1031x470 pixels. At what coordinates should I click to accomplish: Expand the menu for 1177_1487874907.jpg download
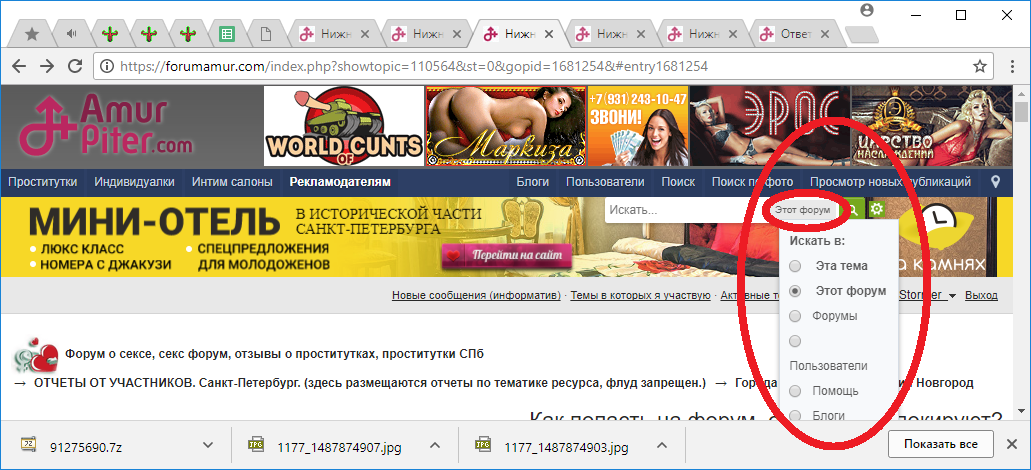click(435, 445)
